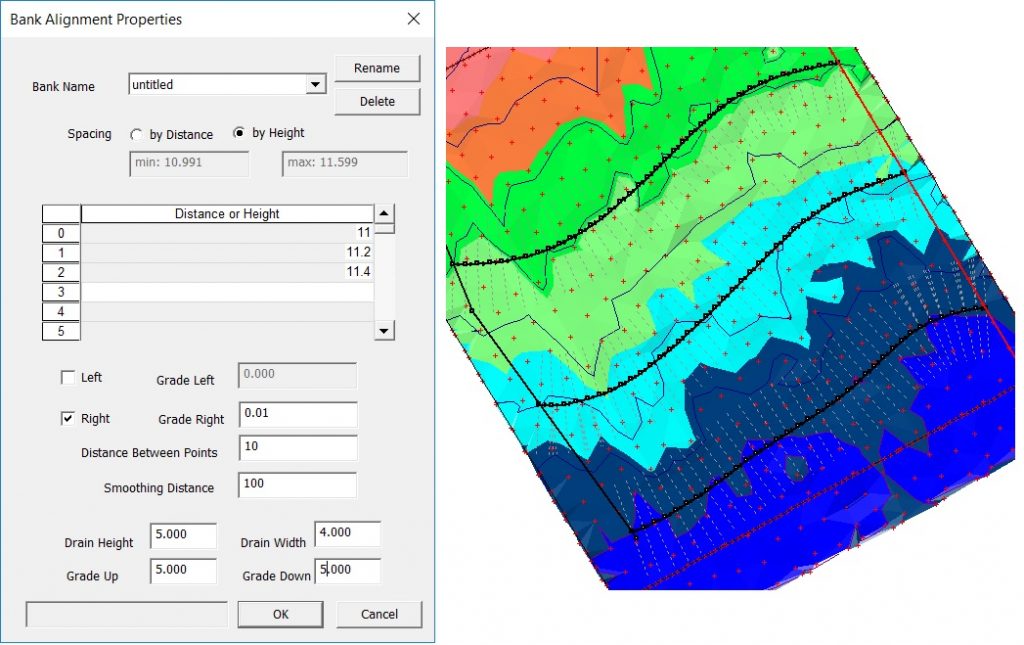This screenshot has width=1024, height=645.
Task: Dismiss the dialog via Cancel
Action: pos(379,614)
